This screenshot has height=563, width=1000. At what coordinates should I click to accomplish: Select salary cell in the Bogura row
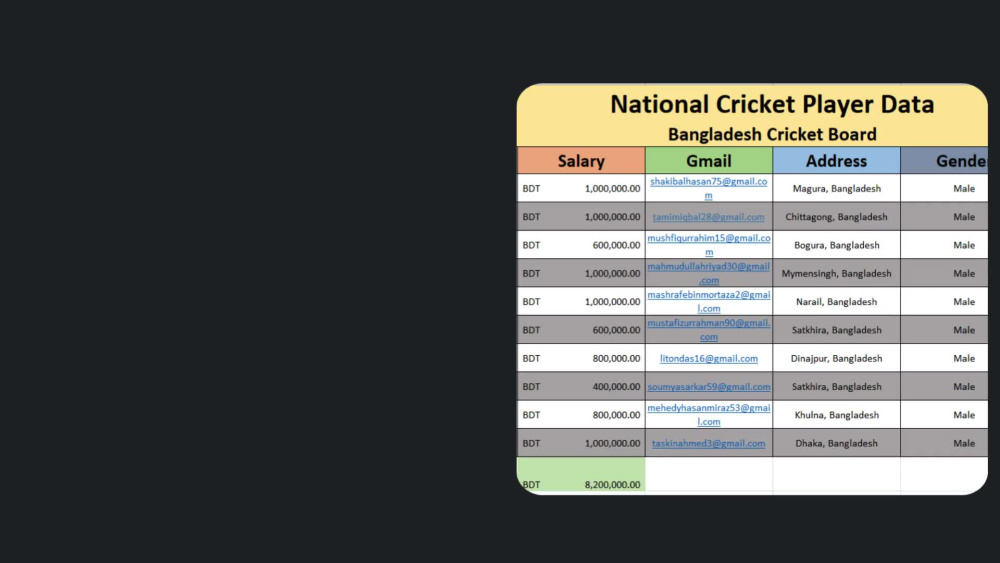pos(581,245)
